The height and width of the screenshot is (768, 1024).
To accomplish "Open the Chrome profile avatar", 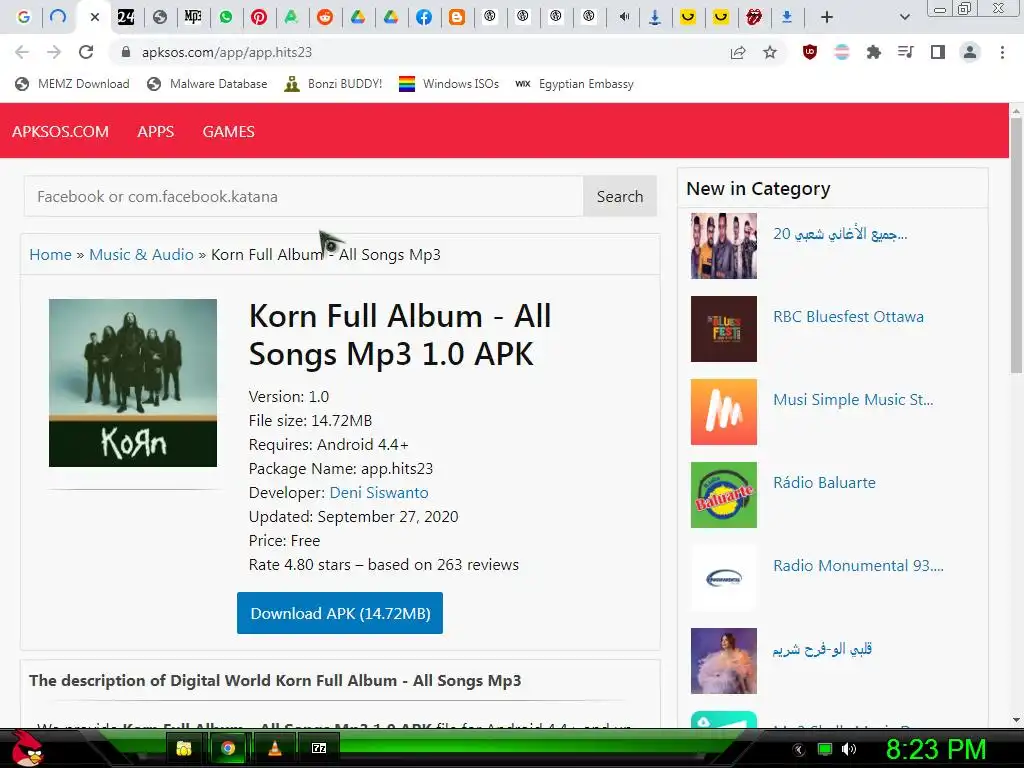I will click(970, 52).
